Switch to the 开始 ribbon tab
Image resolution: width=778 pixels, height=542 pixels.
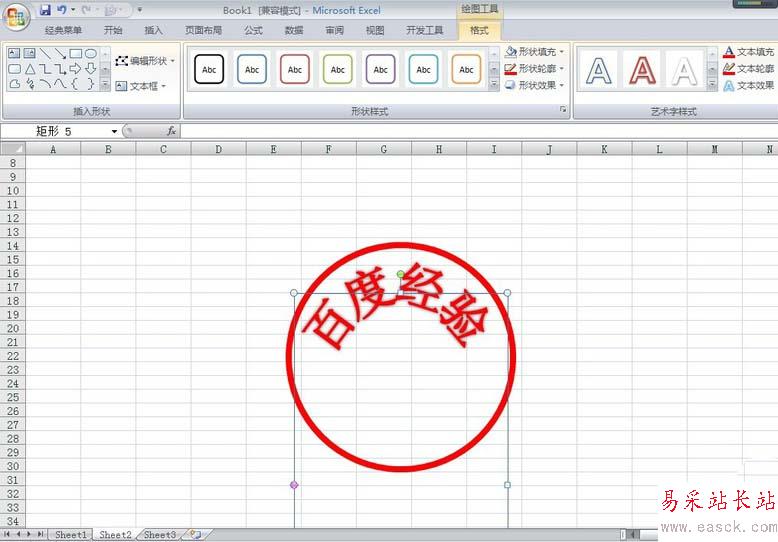[113, 30]
